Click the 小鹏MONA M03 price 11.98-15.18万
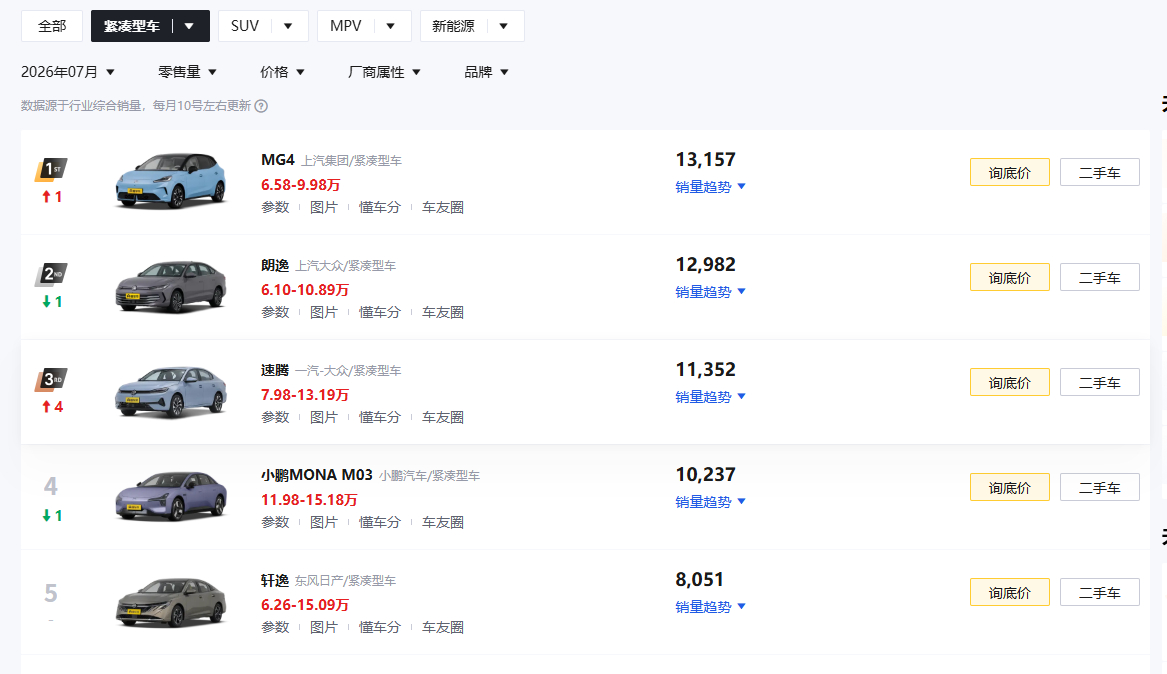 coord(309,499)
